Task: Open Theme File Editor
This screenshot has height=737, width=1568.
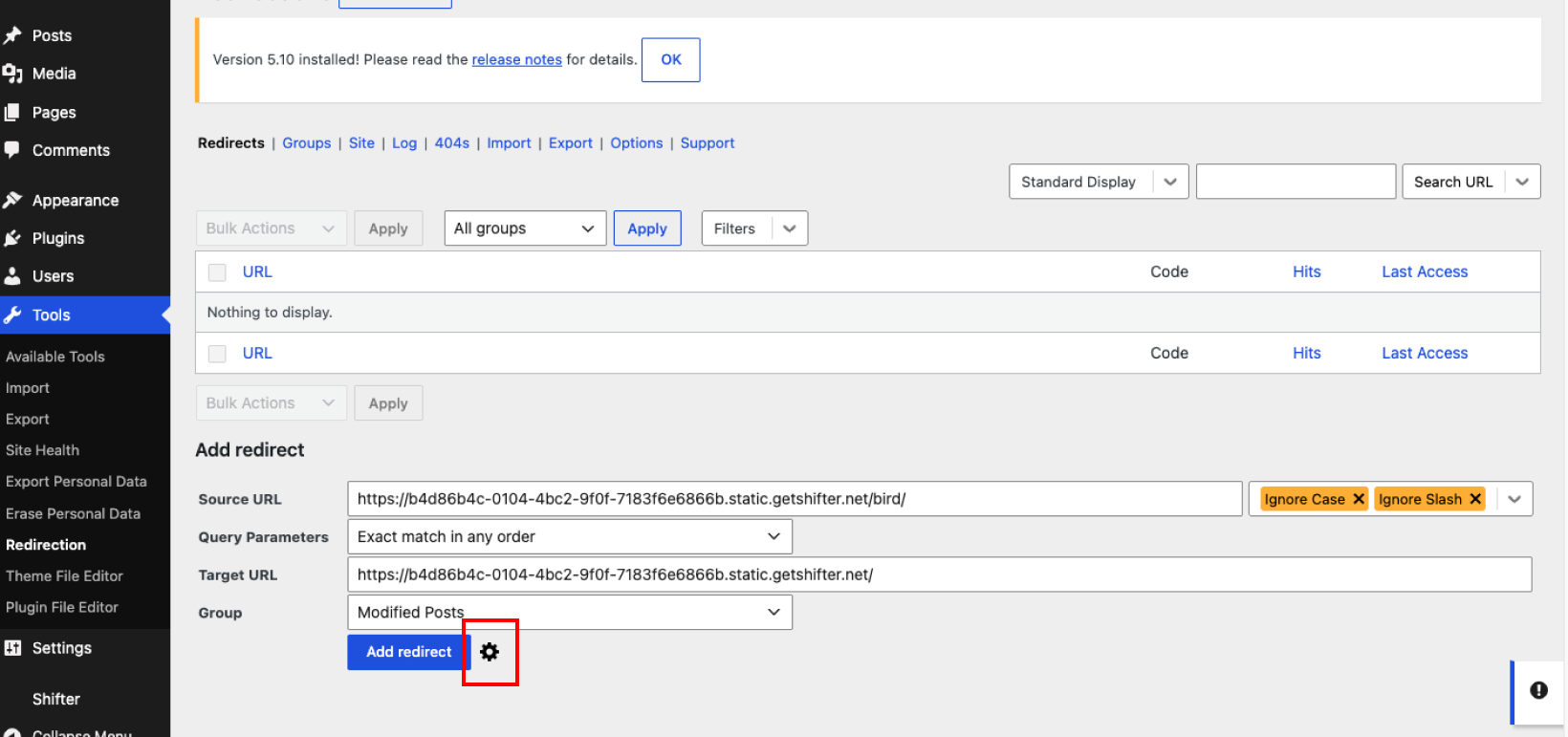Action: click(65, 576)
